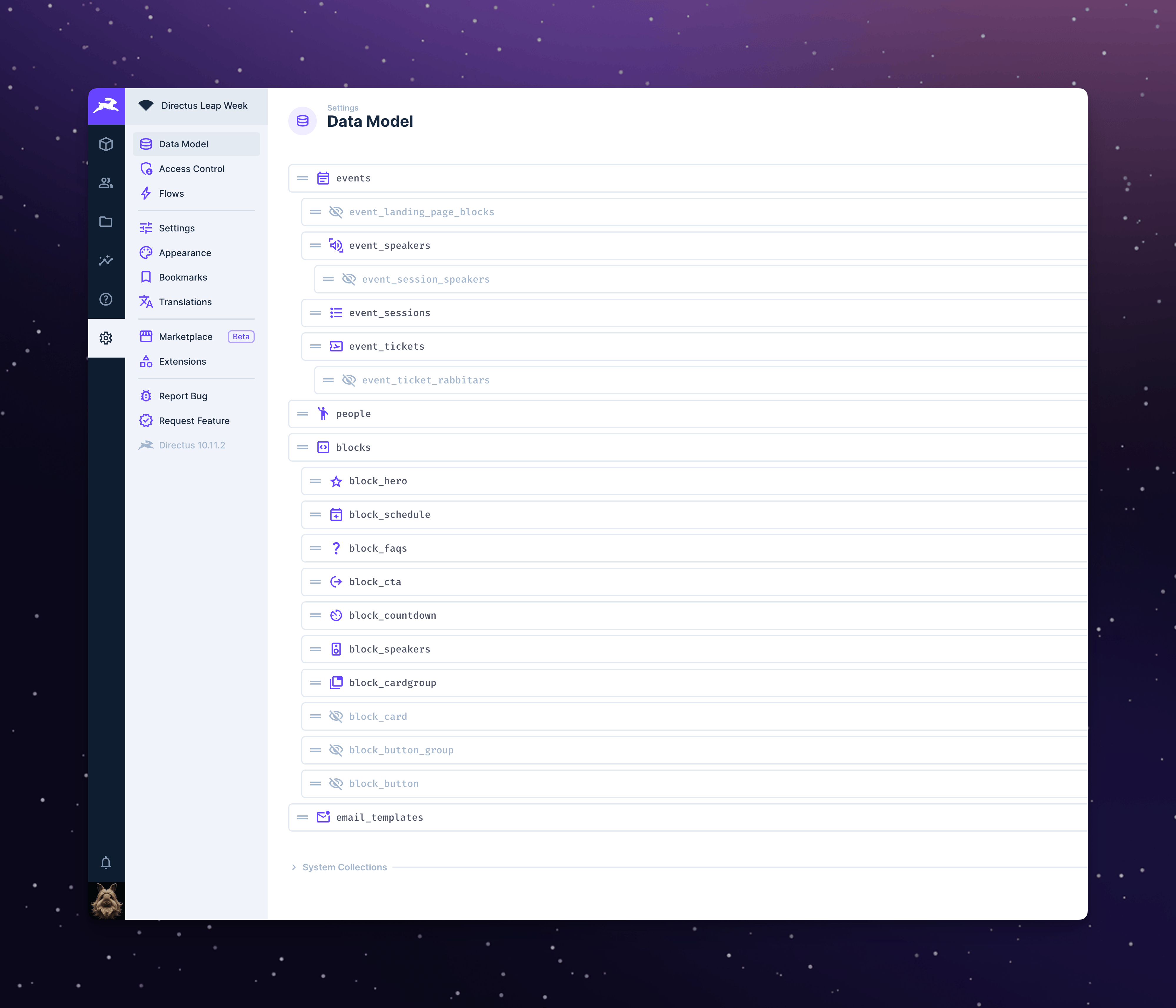Click the user avatar thumbnail
Image resolution: width=1176 pixels, height=1008 pixels.
click(x=106, y=901)
